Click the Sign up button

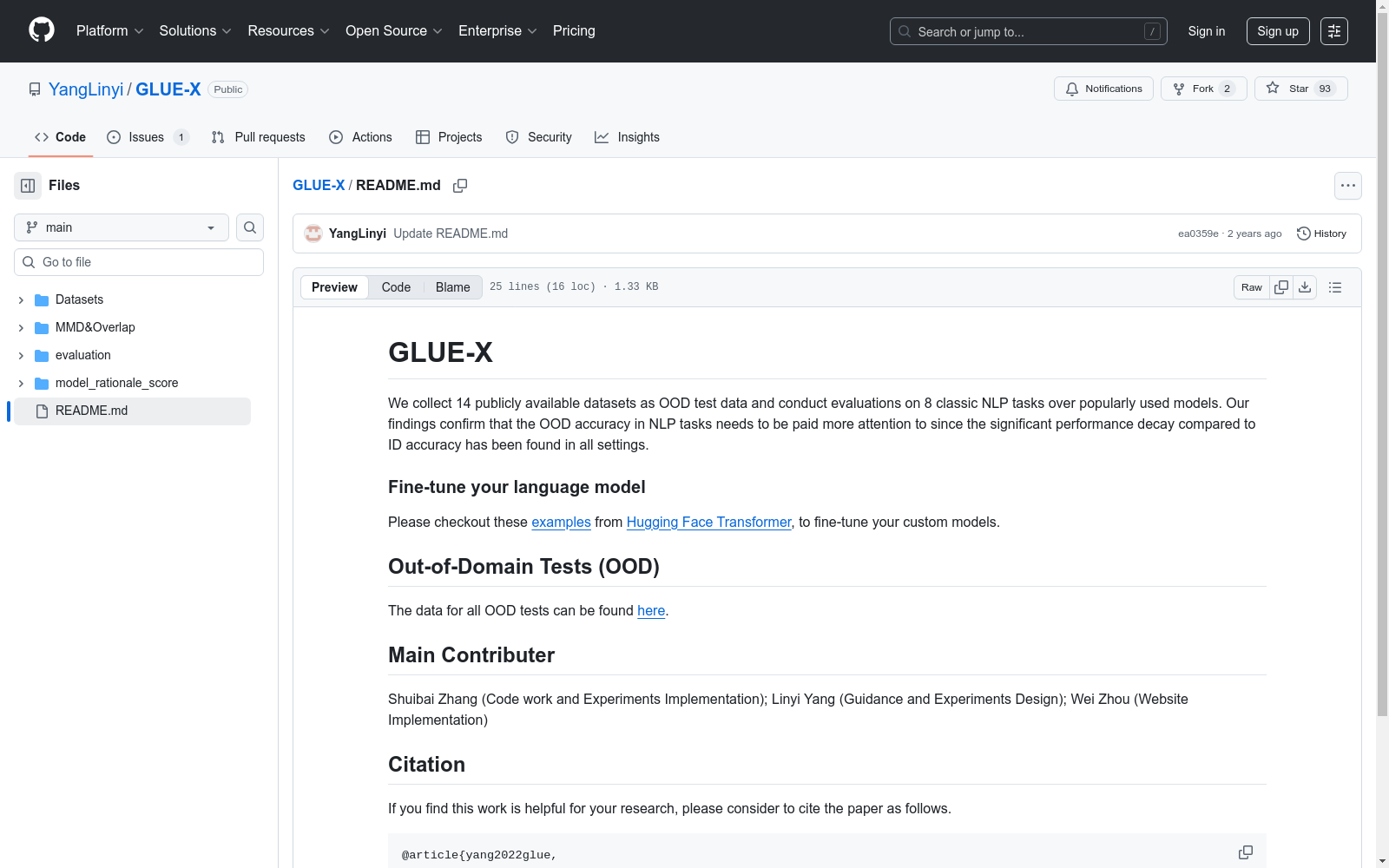pos(1278,31)
